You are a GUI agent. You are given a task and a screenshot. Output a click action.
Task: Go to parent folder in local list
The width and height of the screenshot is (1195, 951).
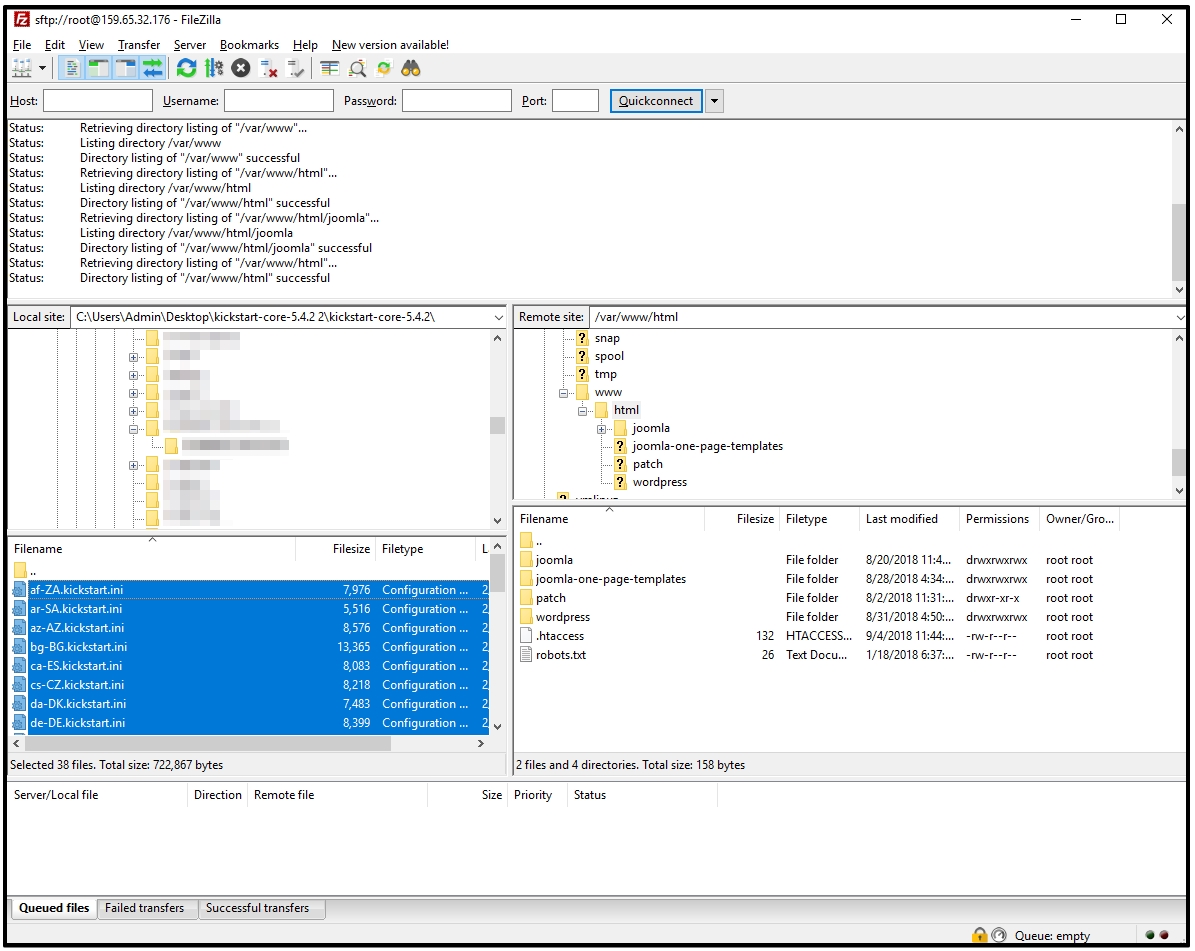25,571
